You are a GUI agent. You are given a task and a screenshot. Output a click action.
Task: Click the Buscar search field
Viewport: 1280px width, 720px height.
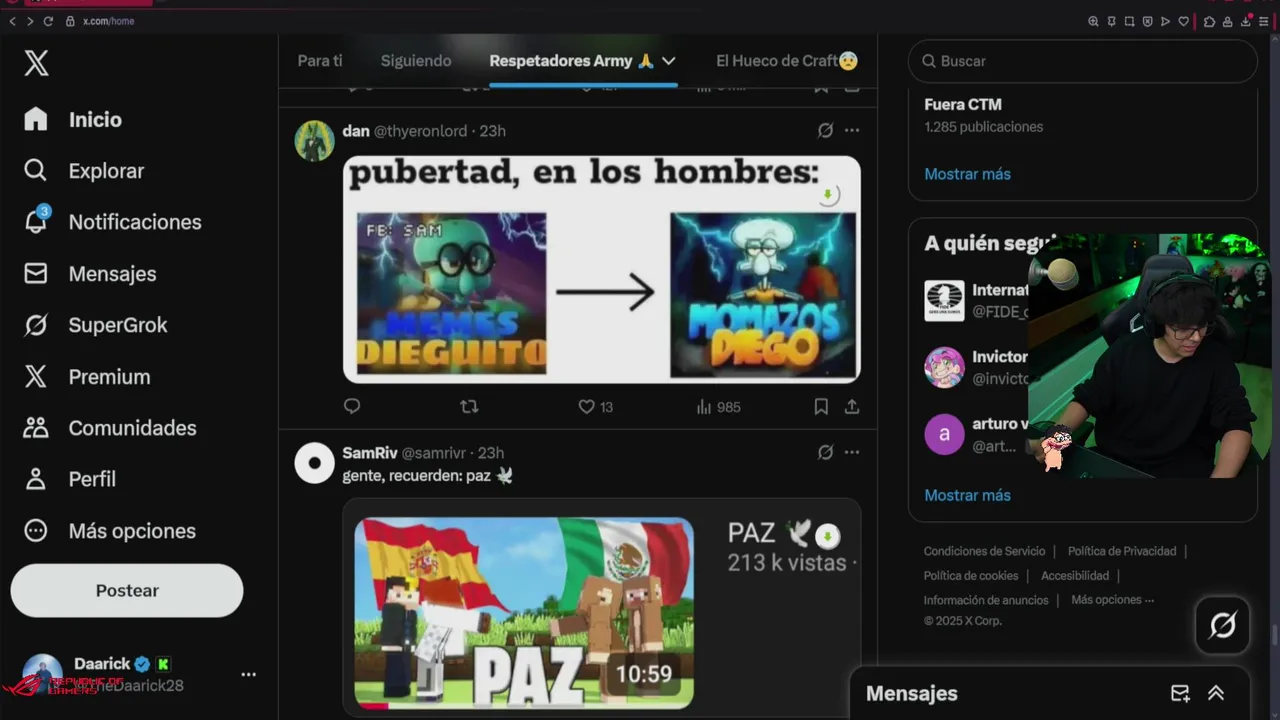point(1083,61)
